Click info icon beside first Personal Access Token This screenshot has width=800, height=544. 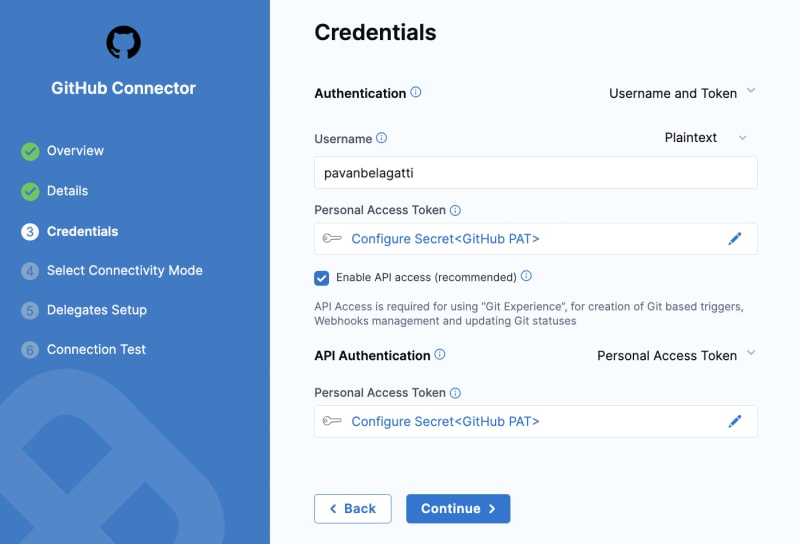pyautogui.click(x=455, y=210)
